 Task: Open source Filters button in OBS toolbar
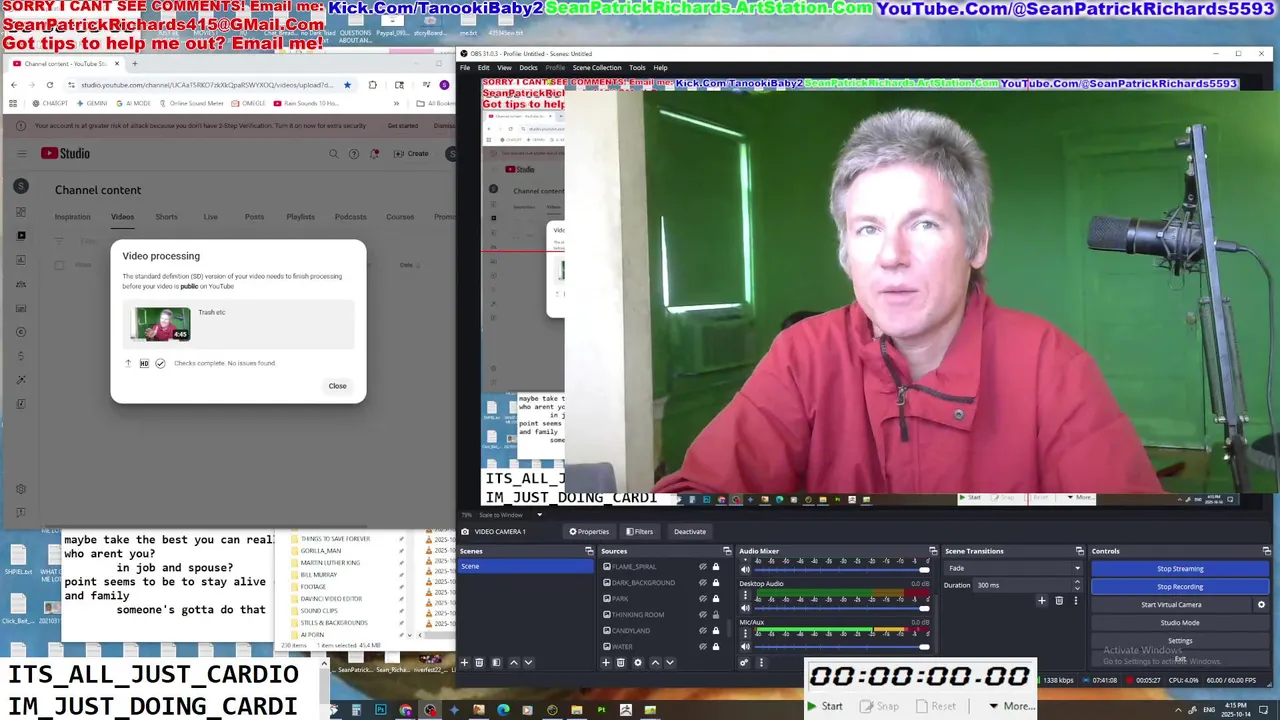point(639,531)
